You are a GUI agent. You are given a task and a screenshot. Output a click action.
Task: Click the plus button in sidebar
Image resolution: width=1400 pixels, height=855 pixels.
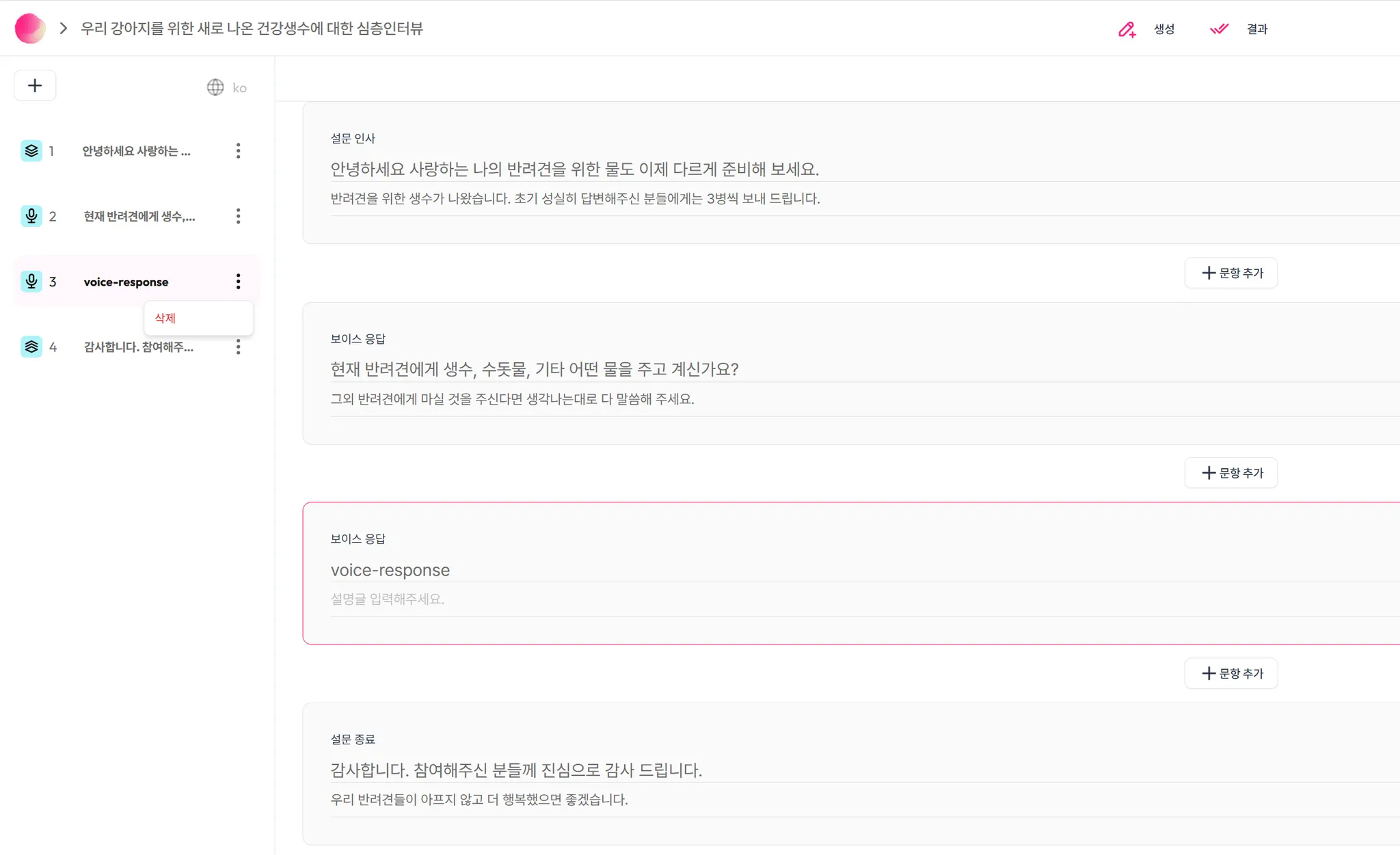pos(35,85)
